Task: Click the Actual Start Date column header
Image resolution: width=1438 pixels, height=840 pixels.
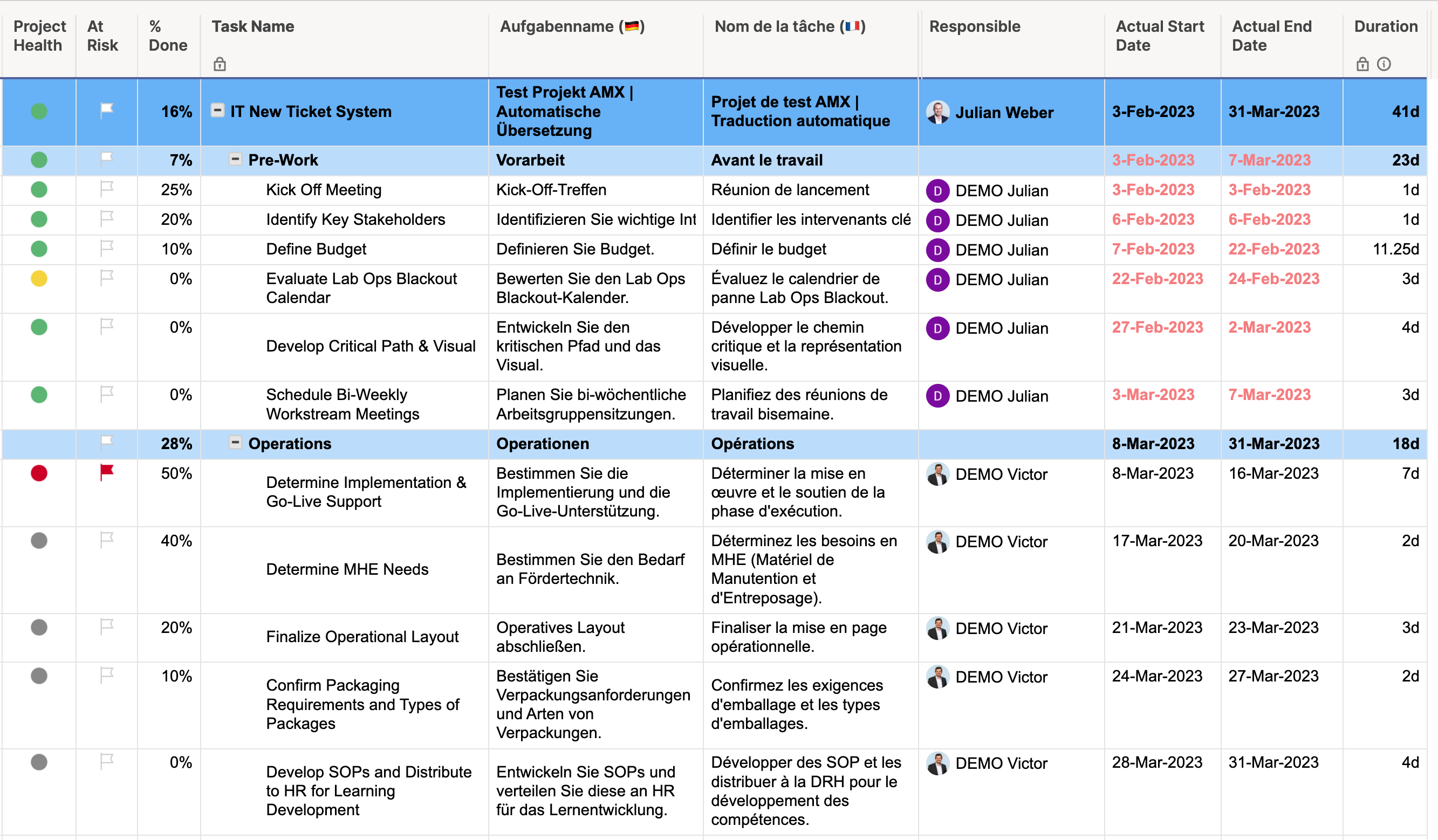Action: click(1159, 36)
